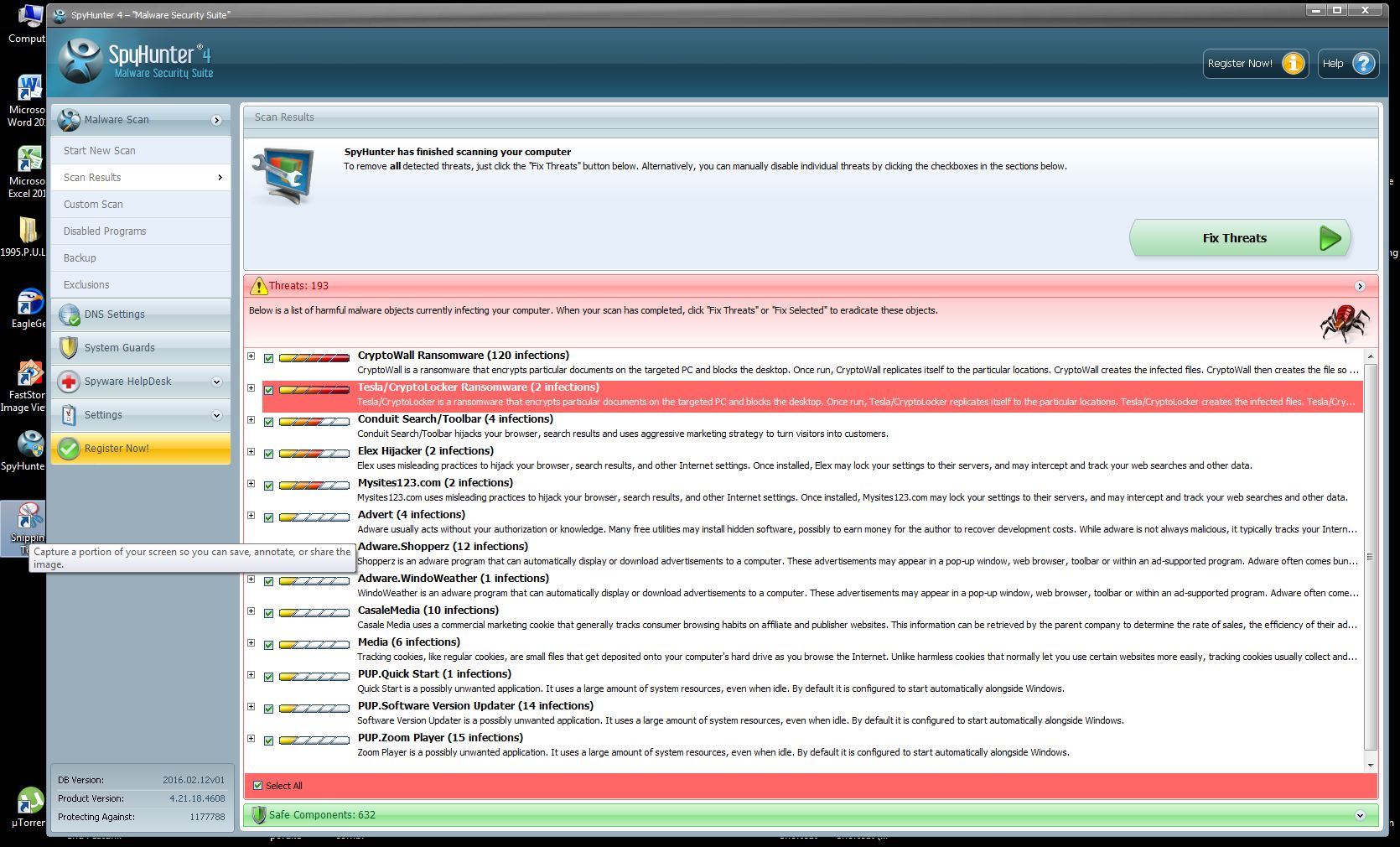Click the green shield icon beside Safe Components
1400x847 pixels.
tap(258, 814)
